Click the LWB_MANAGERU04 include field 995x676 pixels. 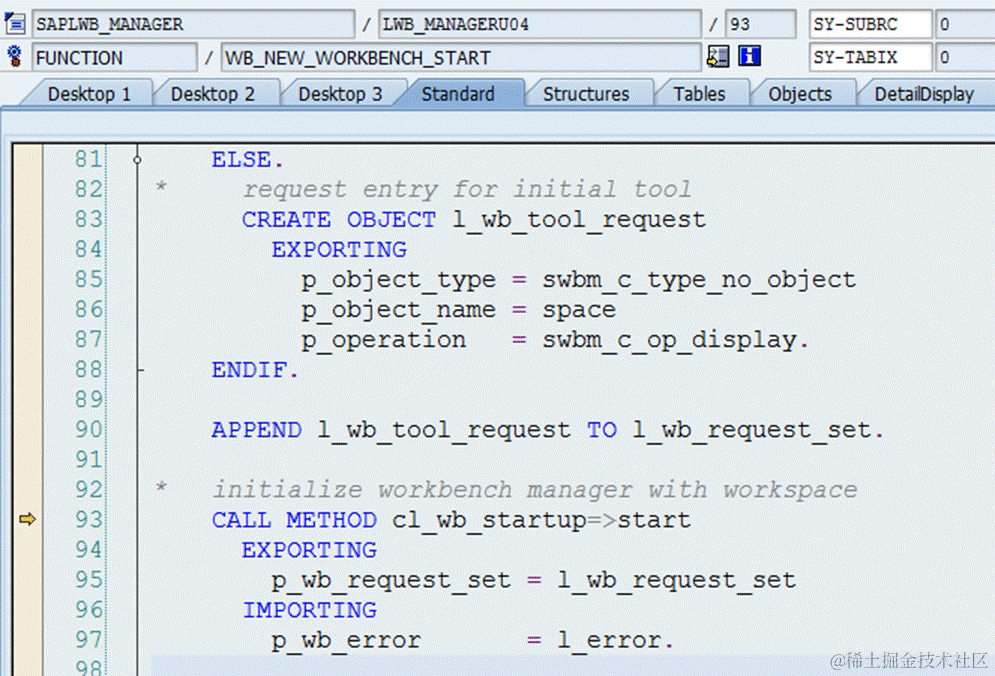pos(540,24)
